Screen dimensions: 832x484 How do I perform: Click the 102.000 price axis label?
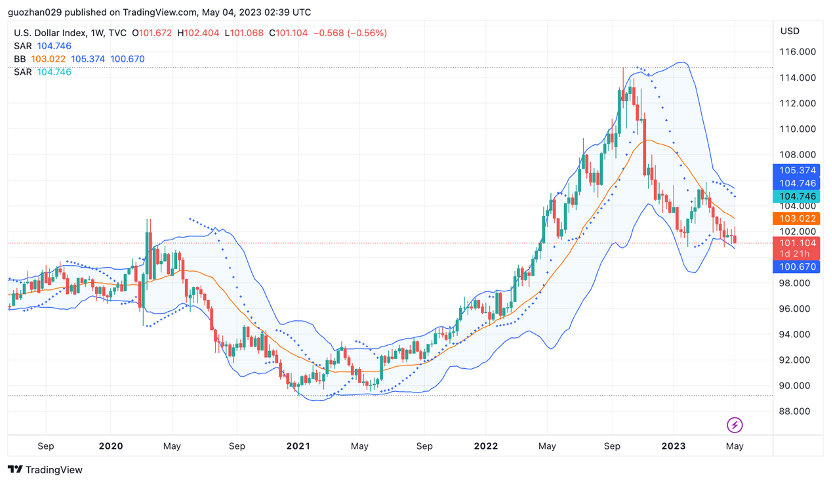[798, 231]
